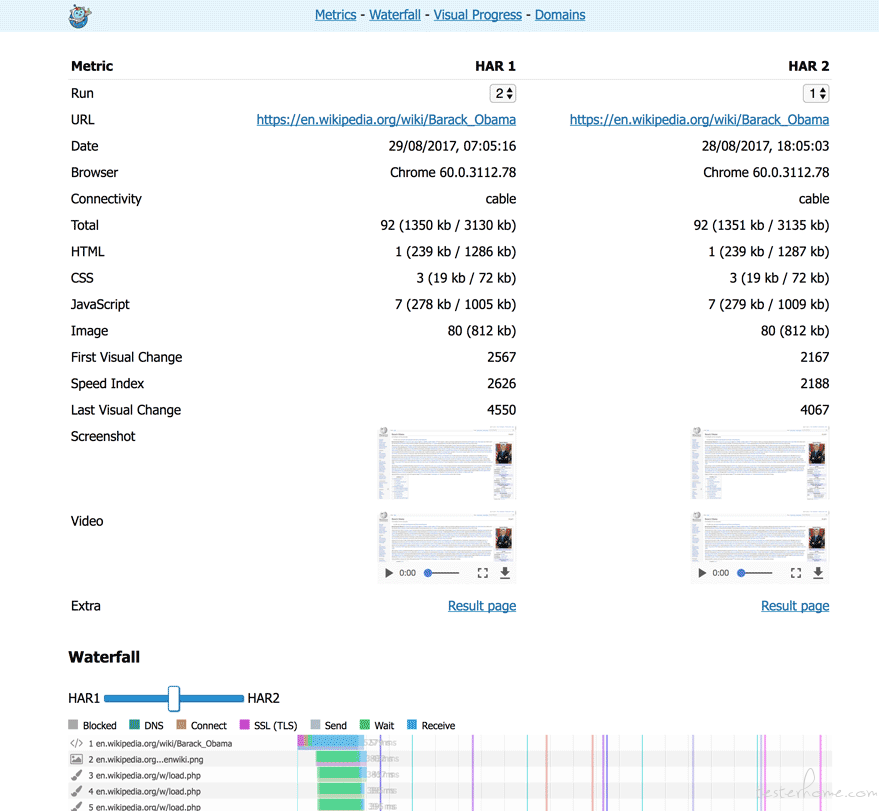Click the compare tool logo icon
The image size is (879, 811).
pyautogui.click(x=80, y=16)
